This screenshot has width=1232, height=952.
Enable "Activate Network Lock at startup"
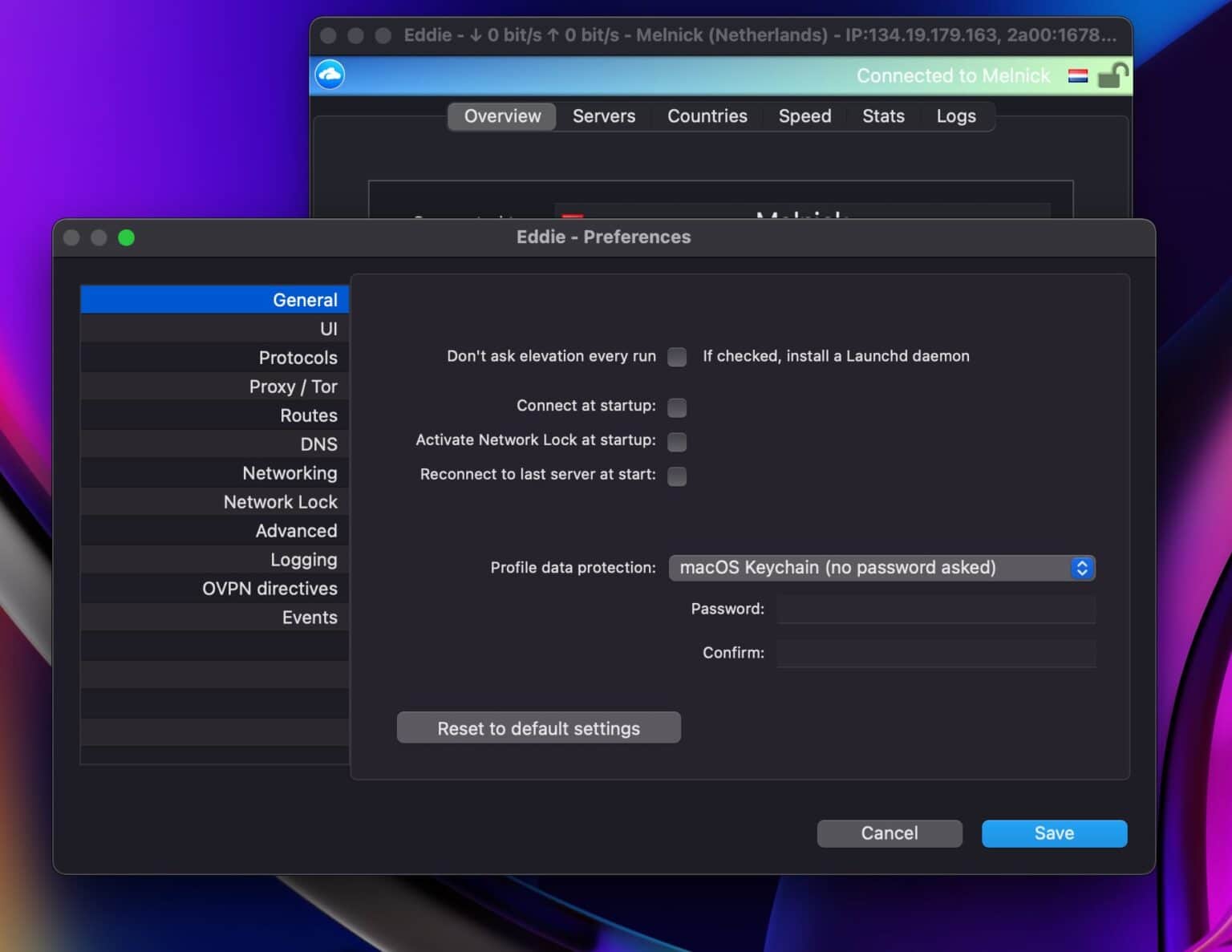[676, 442]
